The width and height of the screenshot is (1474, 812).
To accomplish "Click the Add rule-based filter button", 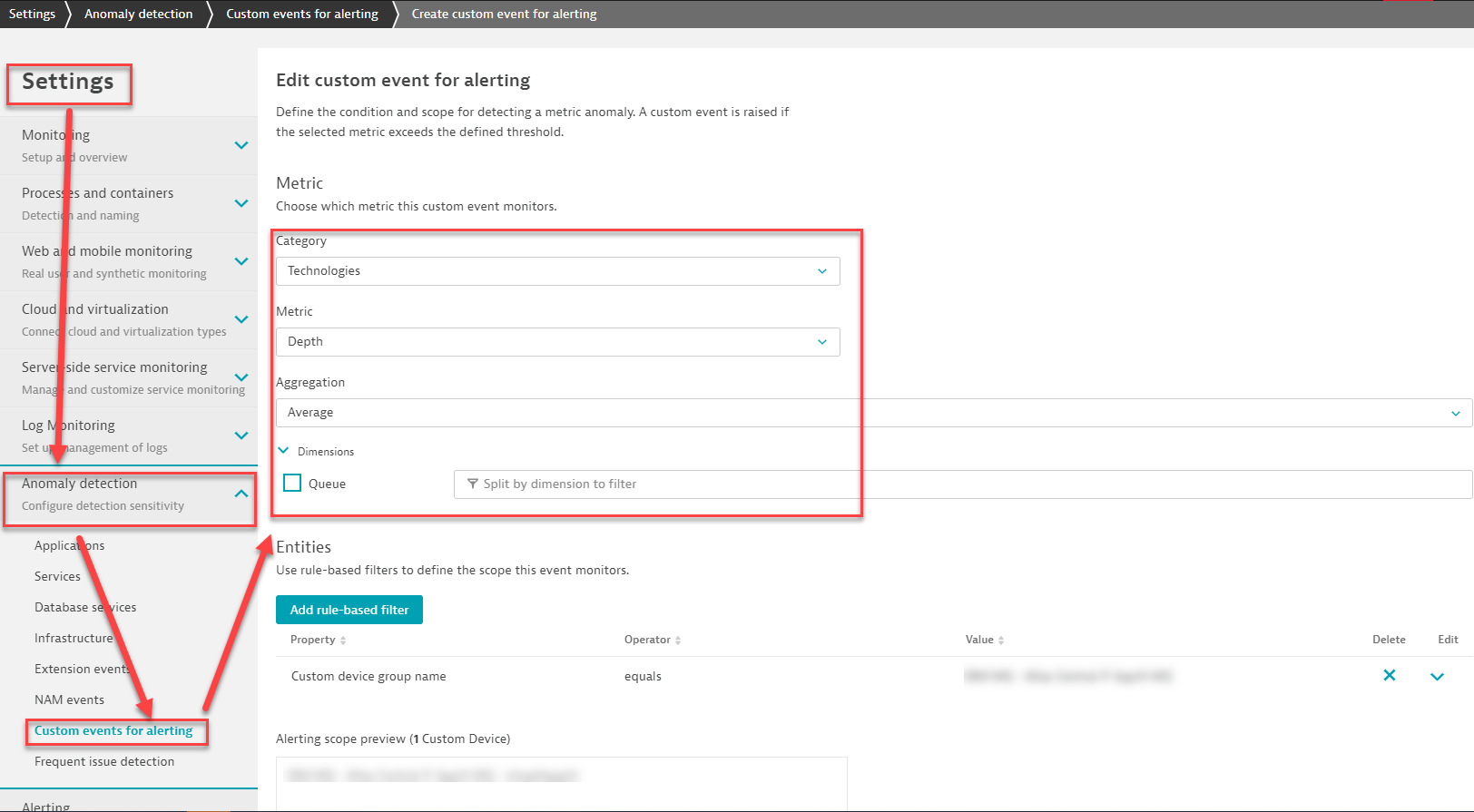I will pyautogui.click(x=349, y=610).
